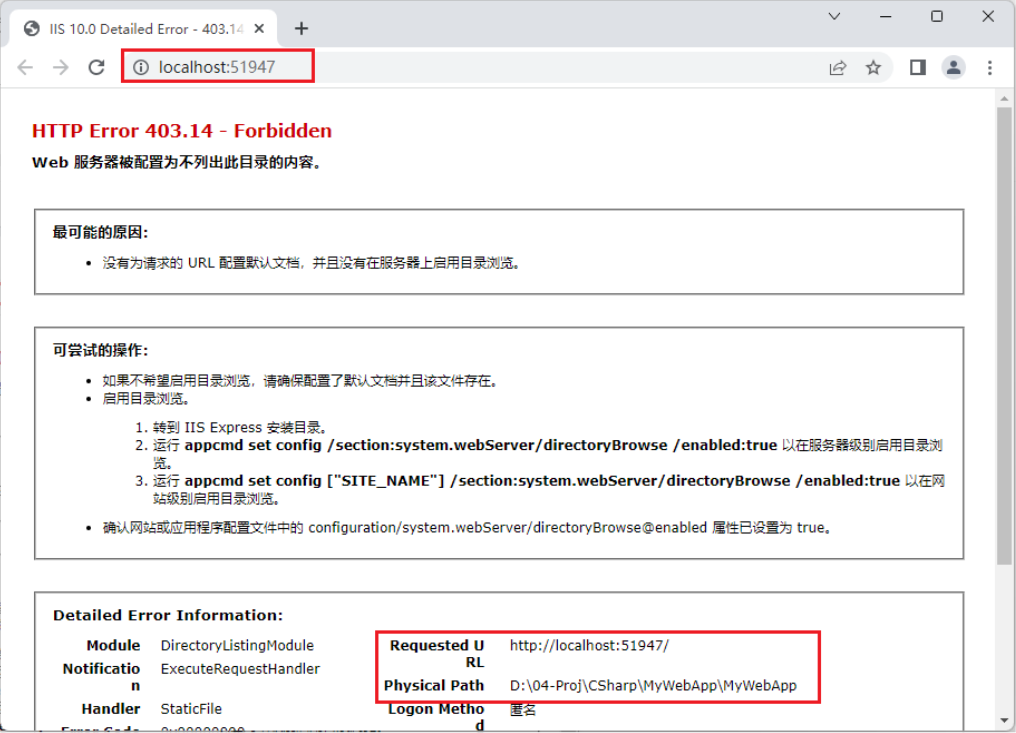Click the scrollbar up arrow

[1004, 99]
